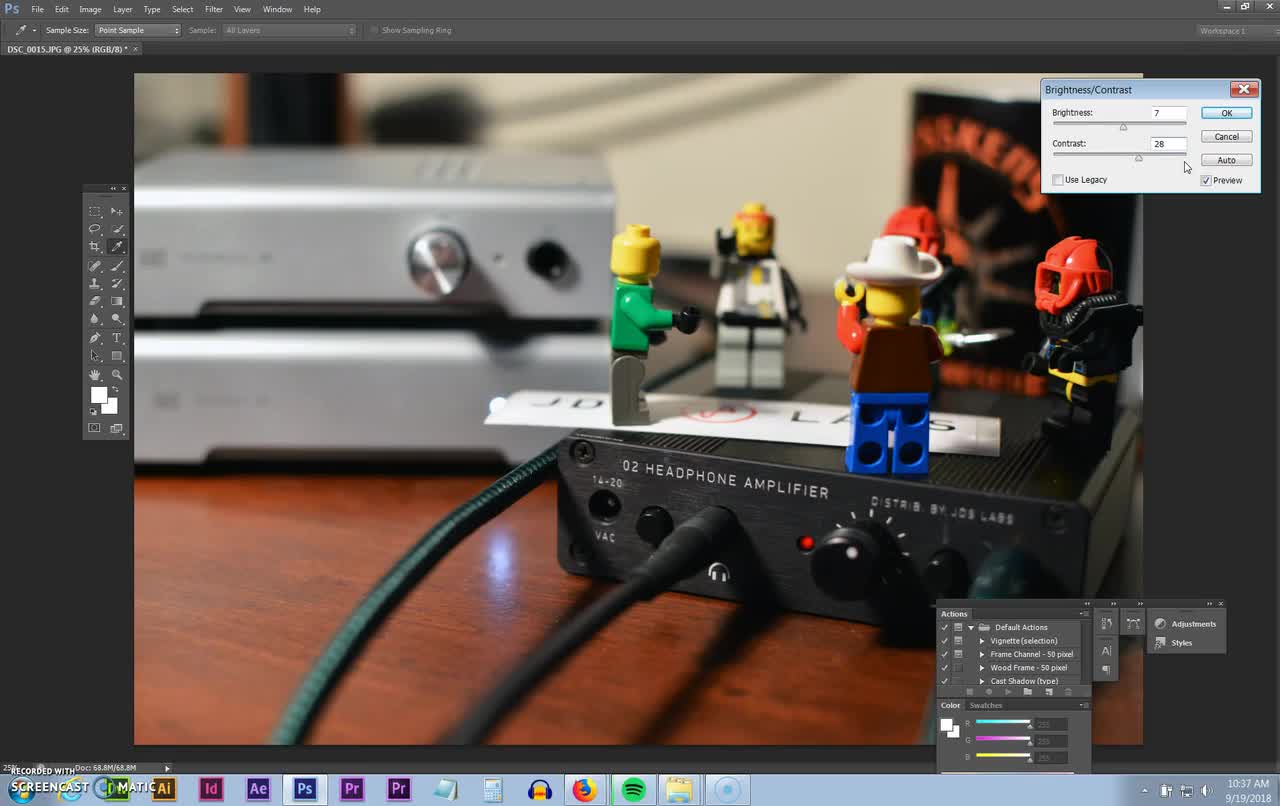
Task: Collapse the Default Actions folder
Action: 971,627
